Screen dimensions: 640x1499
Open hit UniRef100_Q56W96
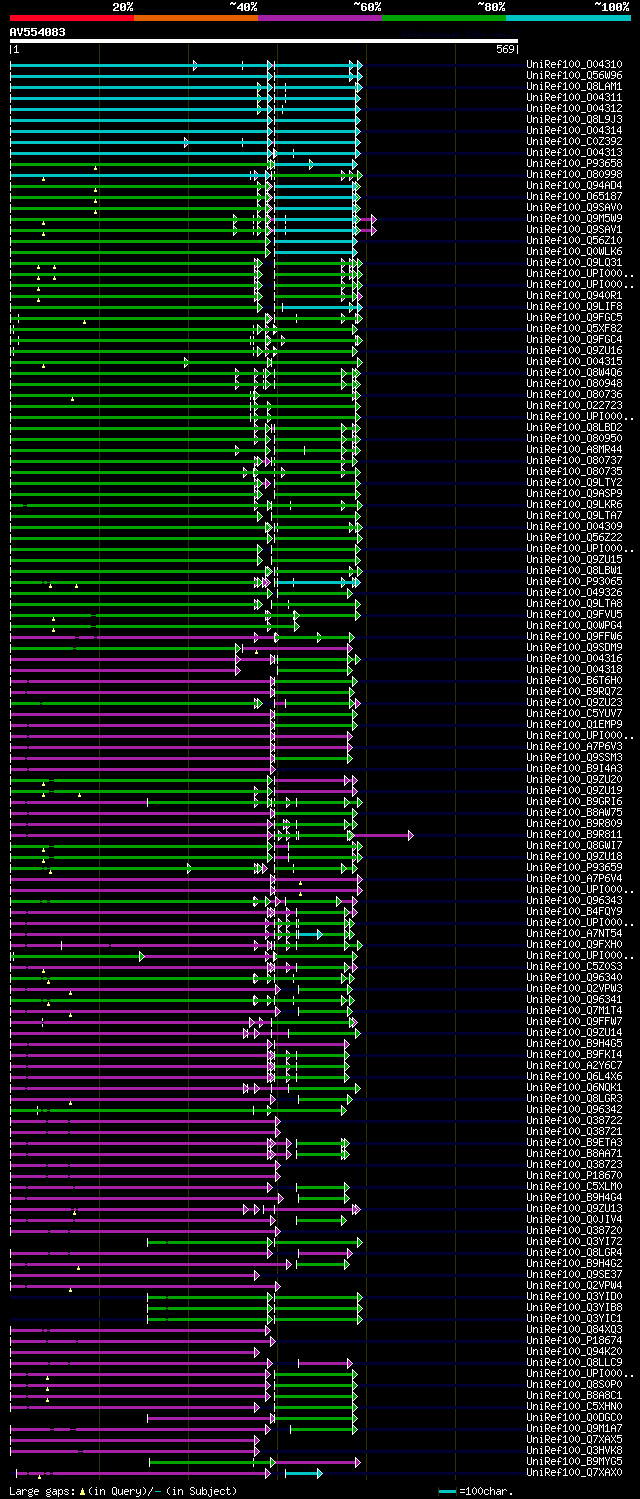[x=574, y=75]
